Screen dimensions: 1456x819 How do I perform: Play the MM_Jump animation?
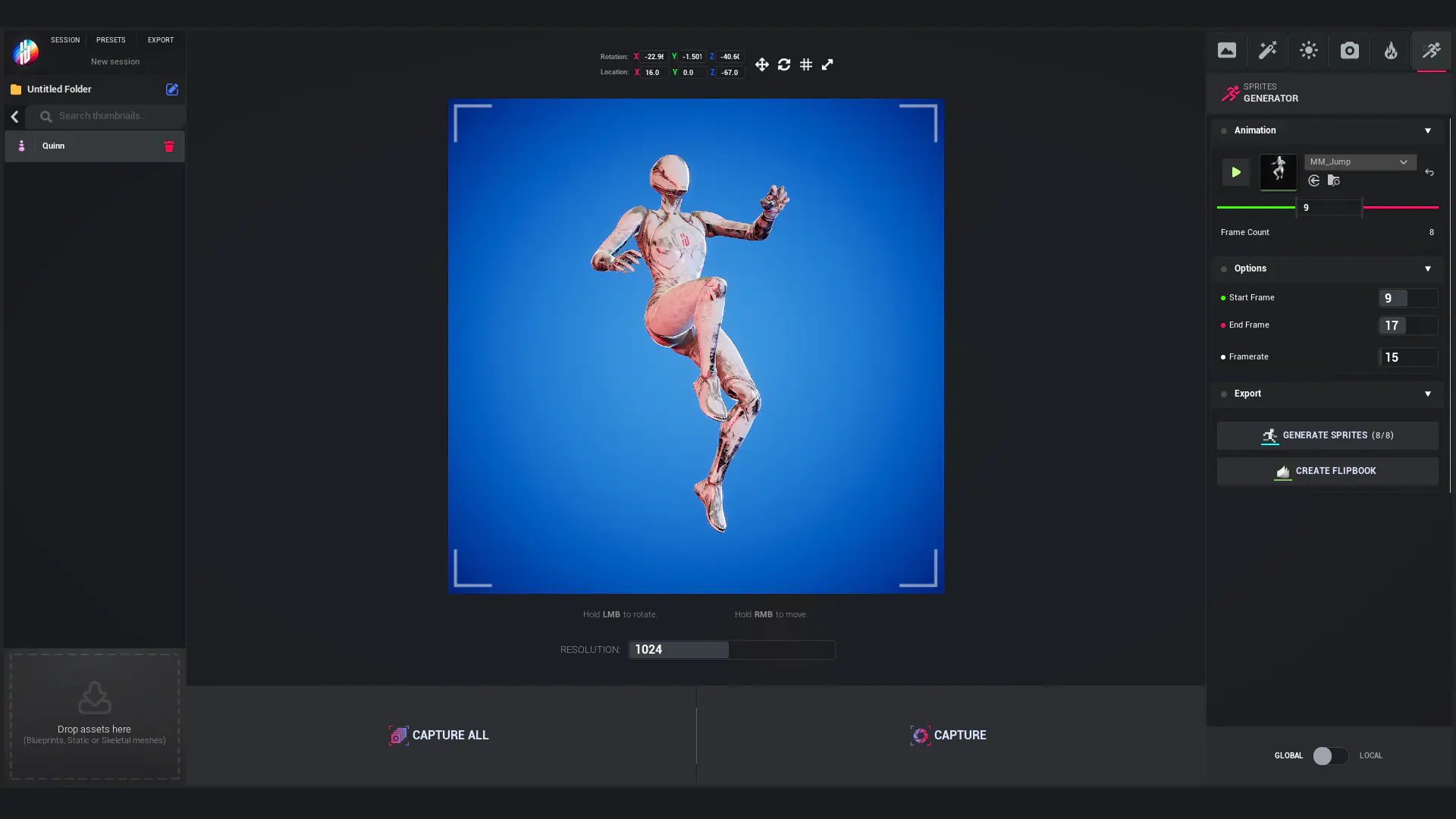pyautogui.click(x=1235, y=172)
